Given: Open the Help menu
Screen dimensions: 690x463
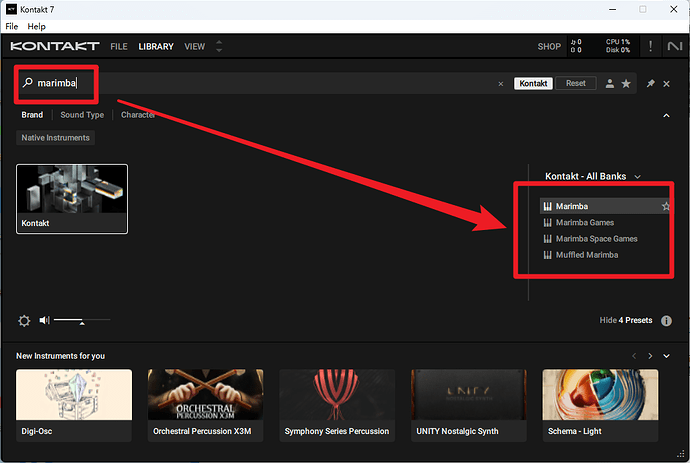Looking at the screenshot, I should (37, 26).
